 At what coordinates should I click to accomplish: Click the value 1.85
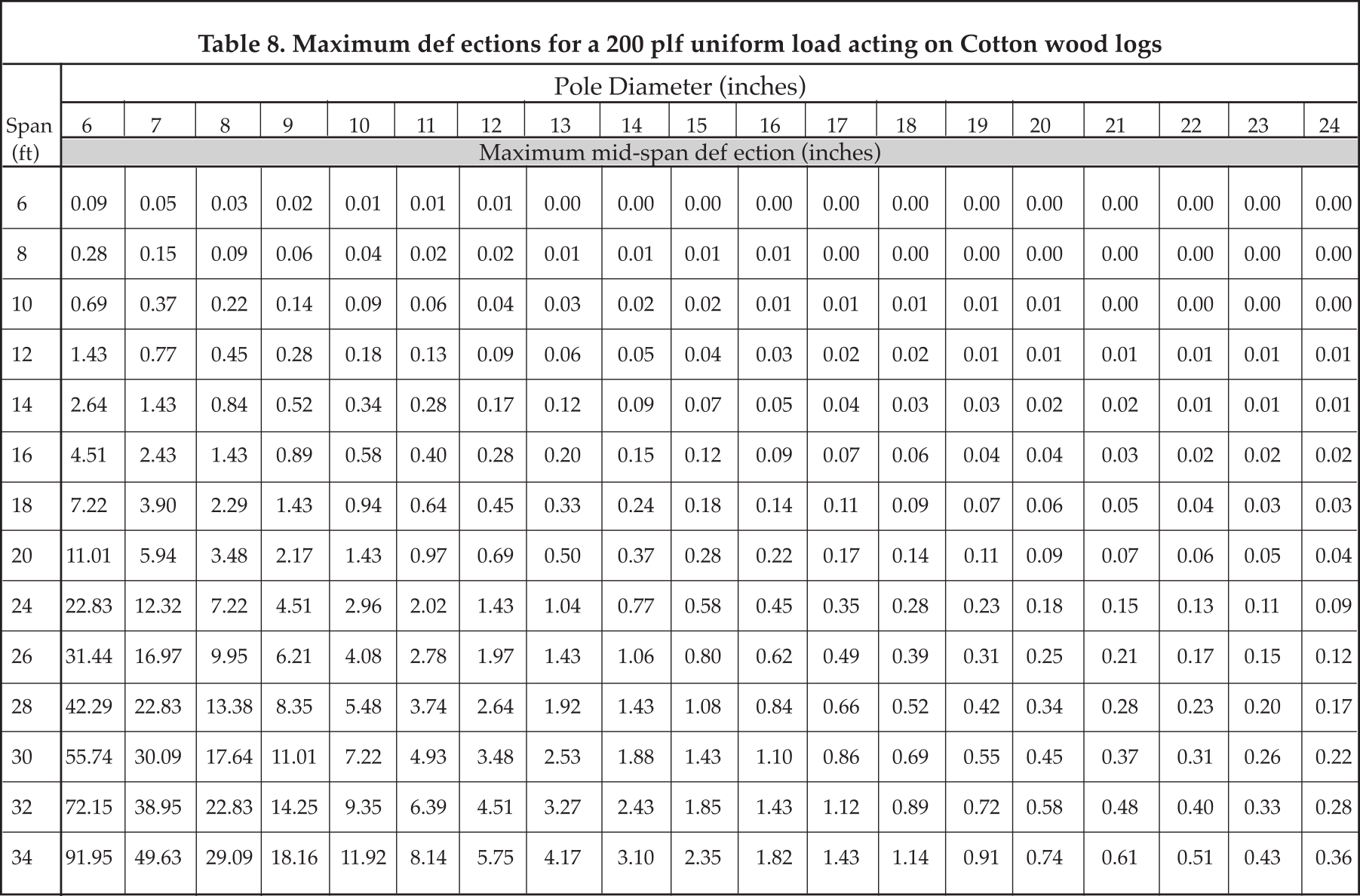coord(703,807)
